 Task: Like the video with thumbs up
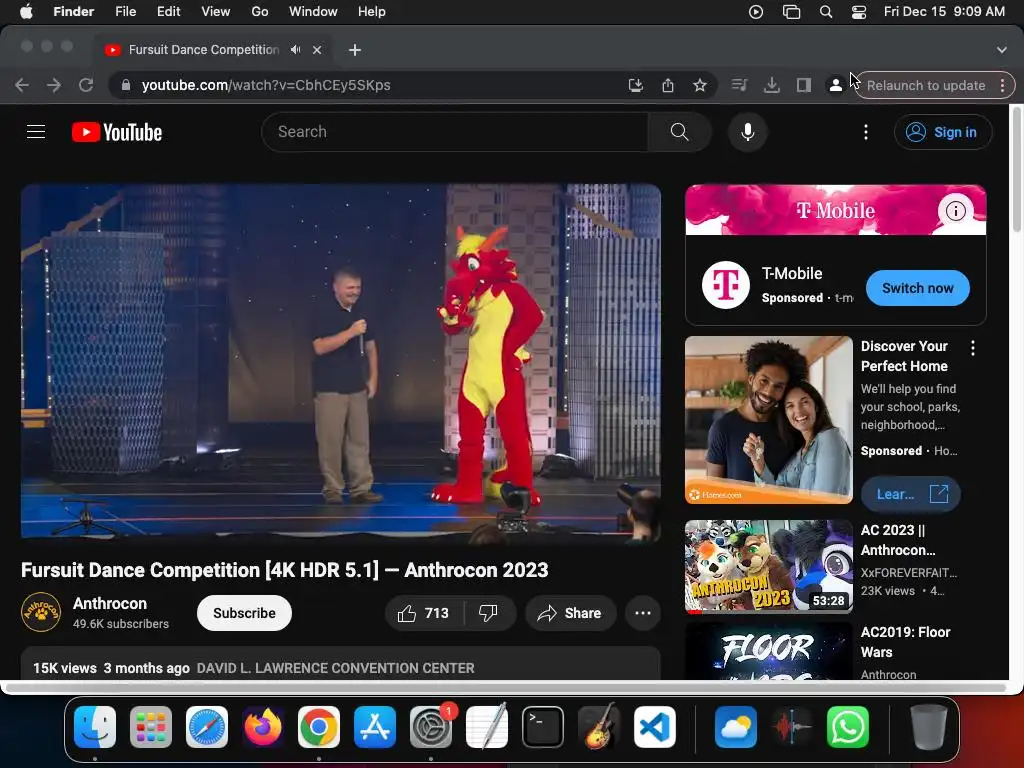coord(424,613)
